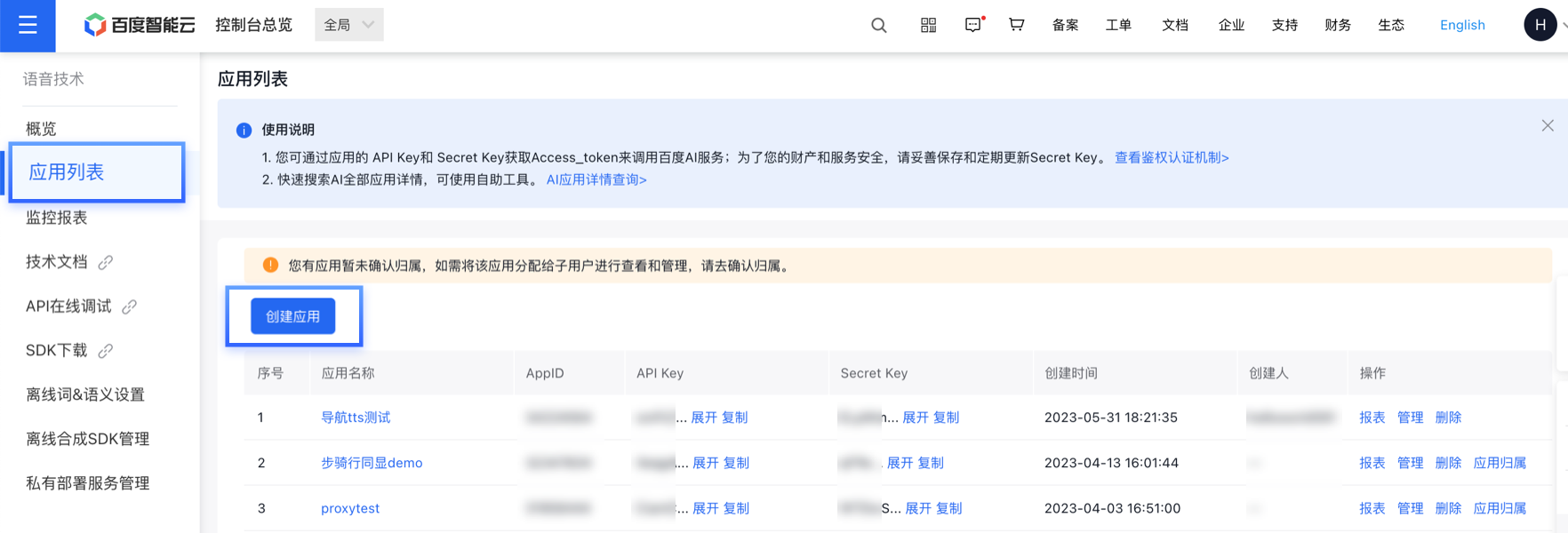Click the Baidu AI Cloud logo
The height and width of the screenshot is (533, 1568).
point(140,25)
